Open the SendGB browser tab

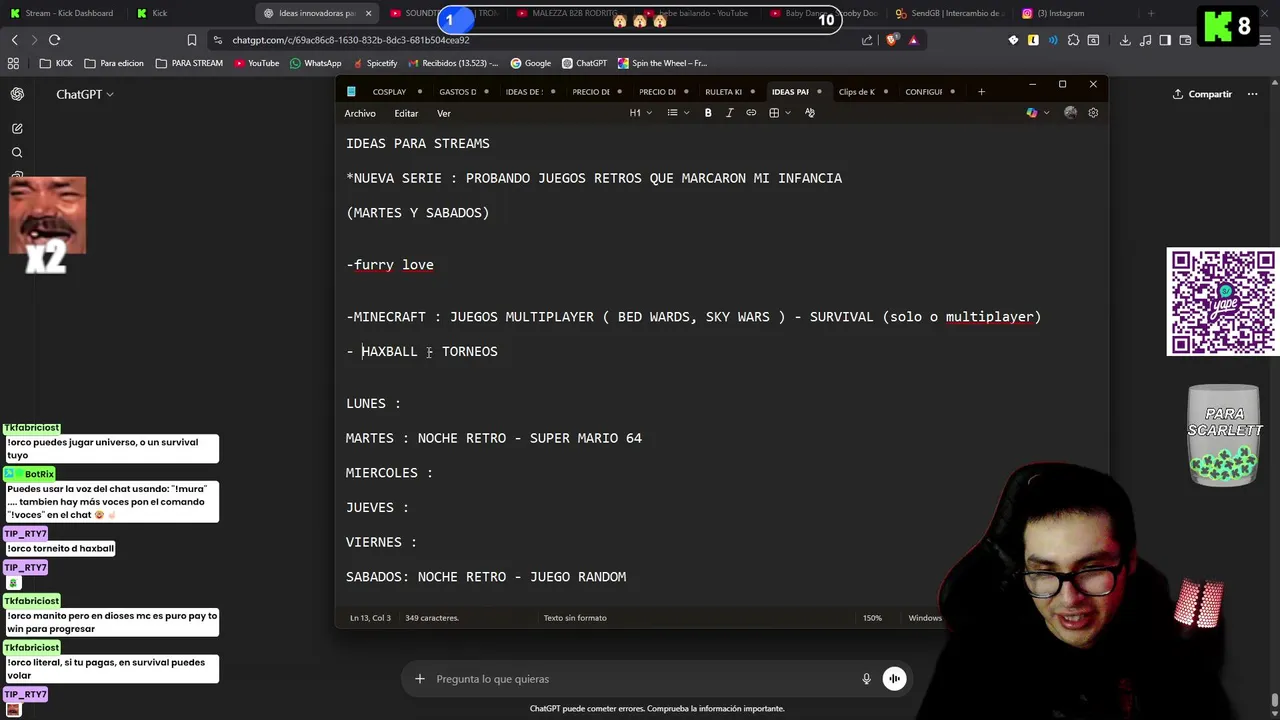point(950,13)
